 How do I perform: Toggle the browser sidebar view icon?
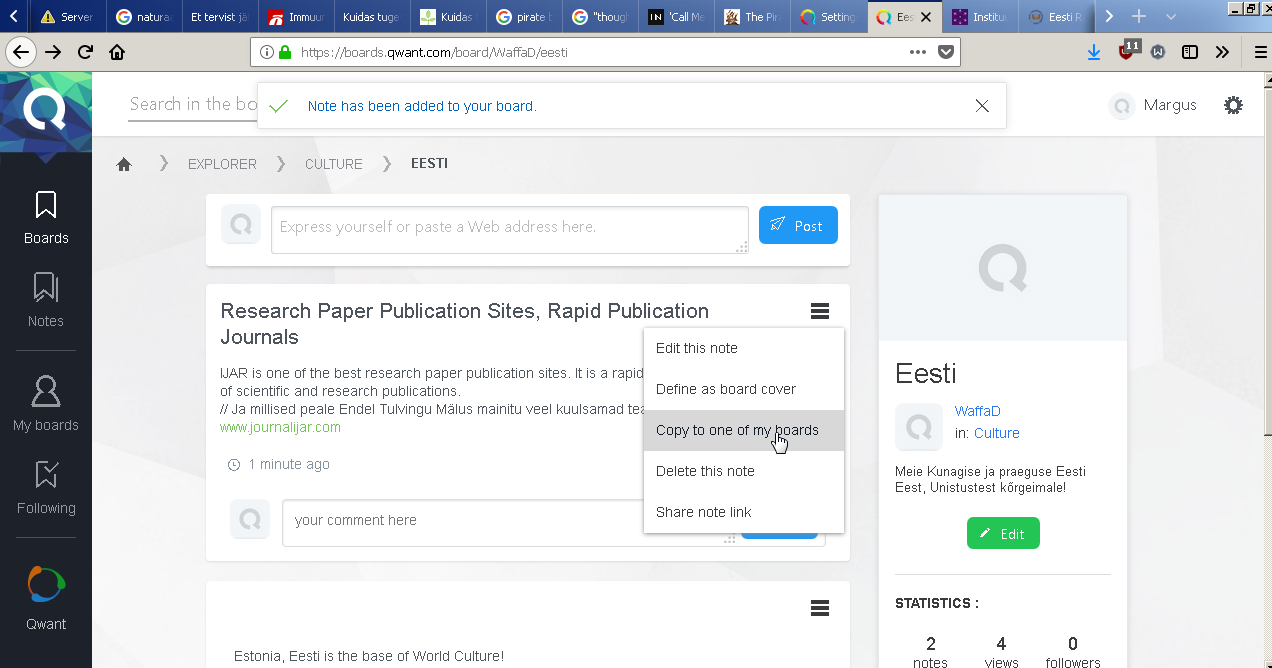click(x=1190, y=52)
